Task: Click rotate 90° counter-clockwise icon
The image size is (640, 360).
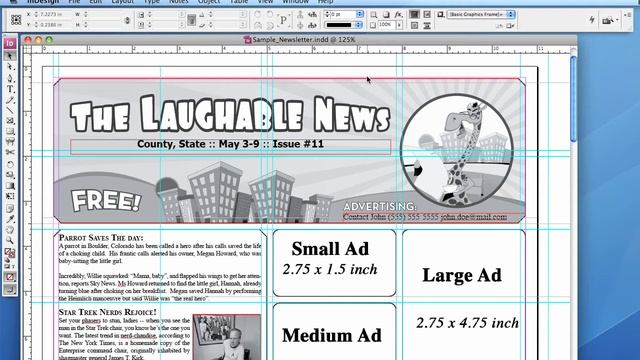Action: [x=269, y=15]
